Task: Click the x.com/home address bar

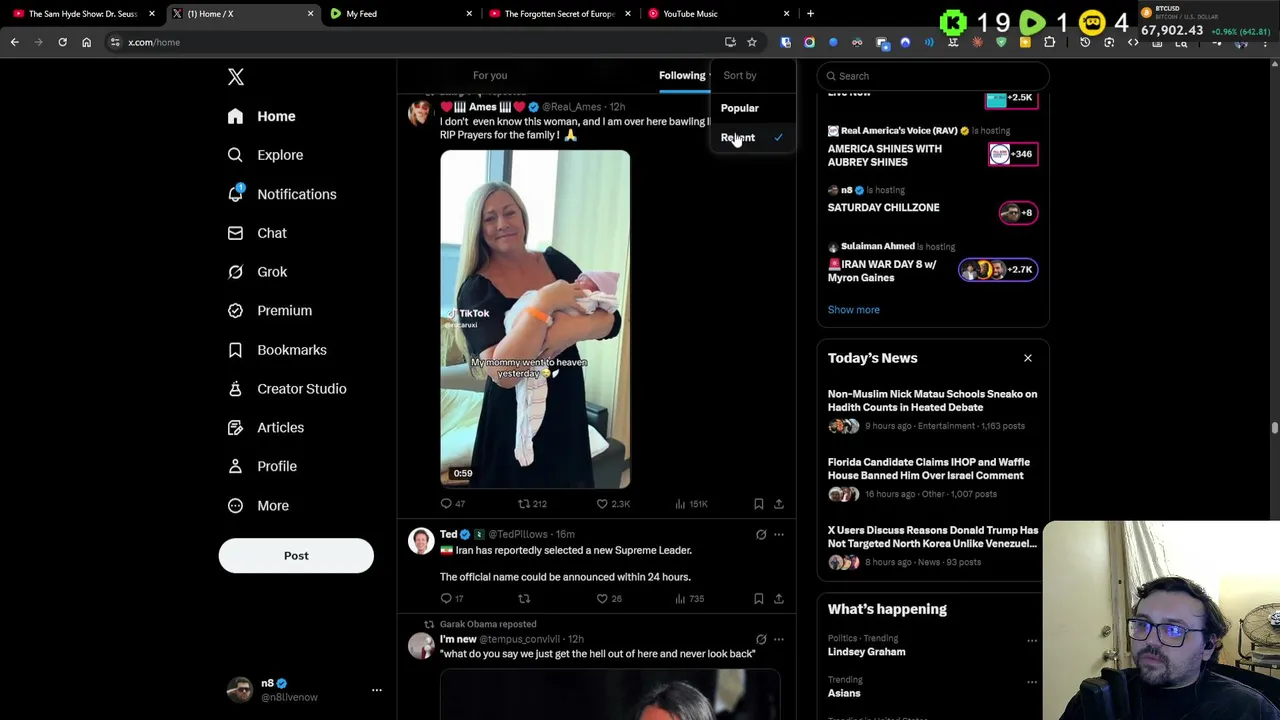Action: click(420, 42)
